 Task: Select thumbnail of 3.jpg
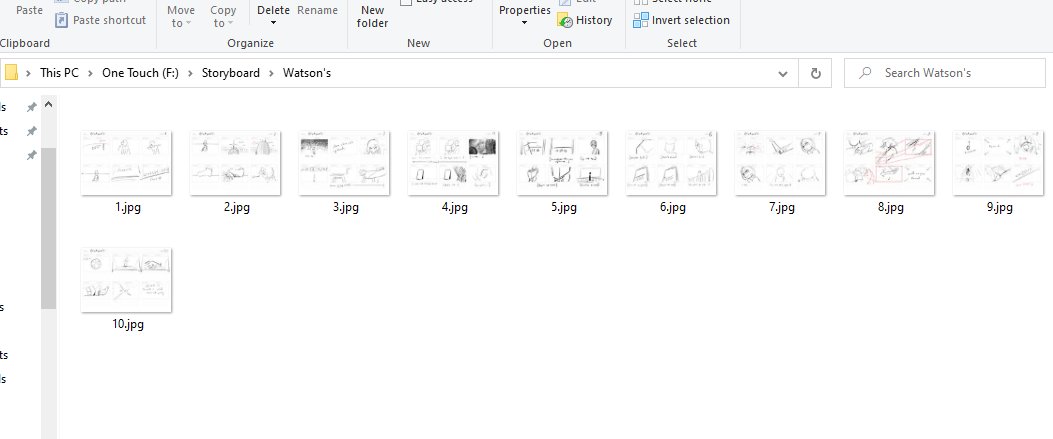pyautogui.click(x=344, y=162)
